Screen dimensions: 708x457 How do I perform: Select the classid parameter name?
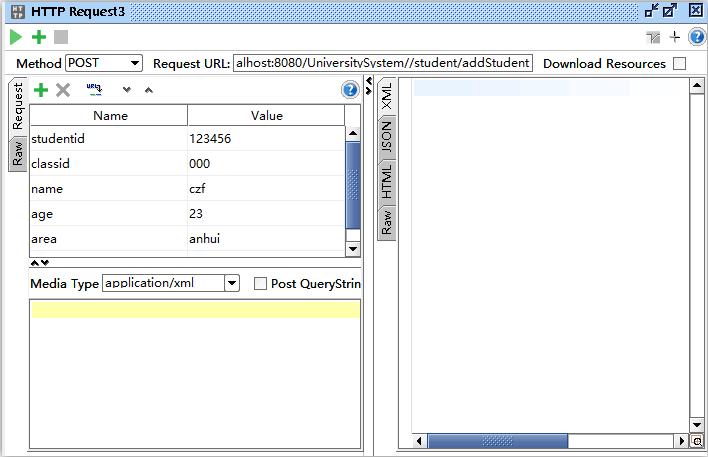[x=50, y=163]
